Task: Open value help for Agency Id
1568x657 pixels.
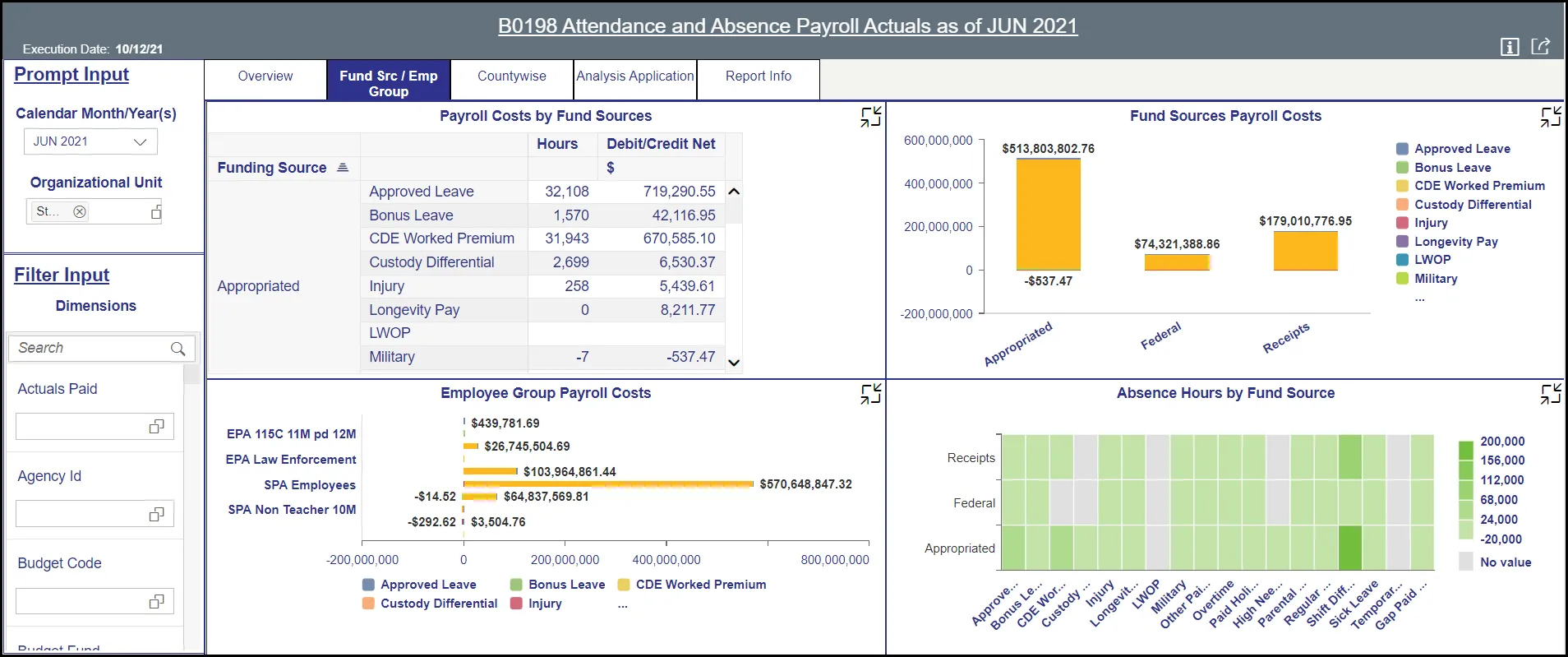Action: (156, 514)
